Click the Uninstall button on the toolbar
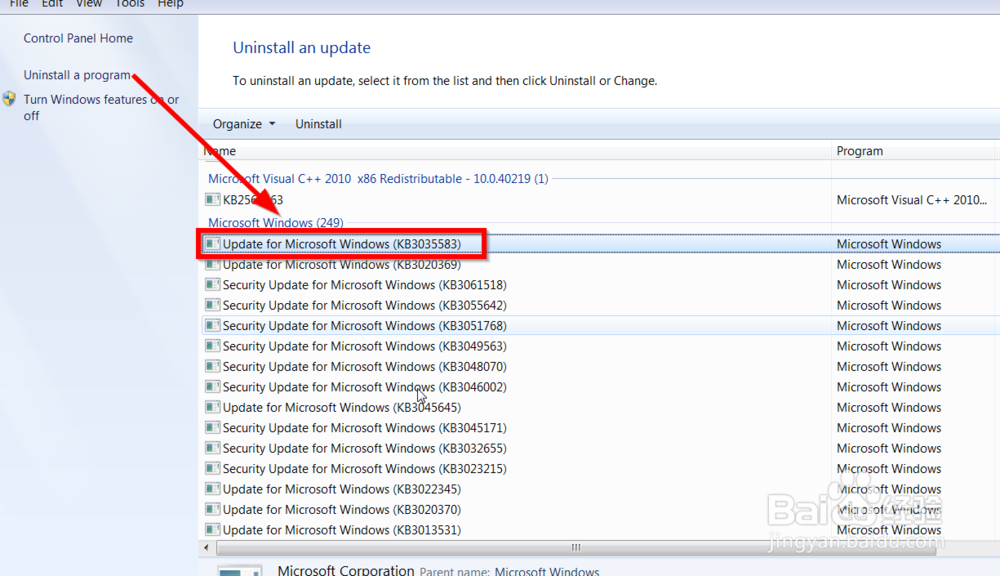Image resolution: width=1000 pixels, height=576 pixels. pyautogui.click(x=318, y=123)
